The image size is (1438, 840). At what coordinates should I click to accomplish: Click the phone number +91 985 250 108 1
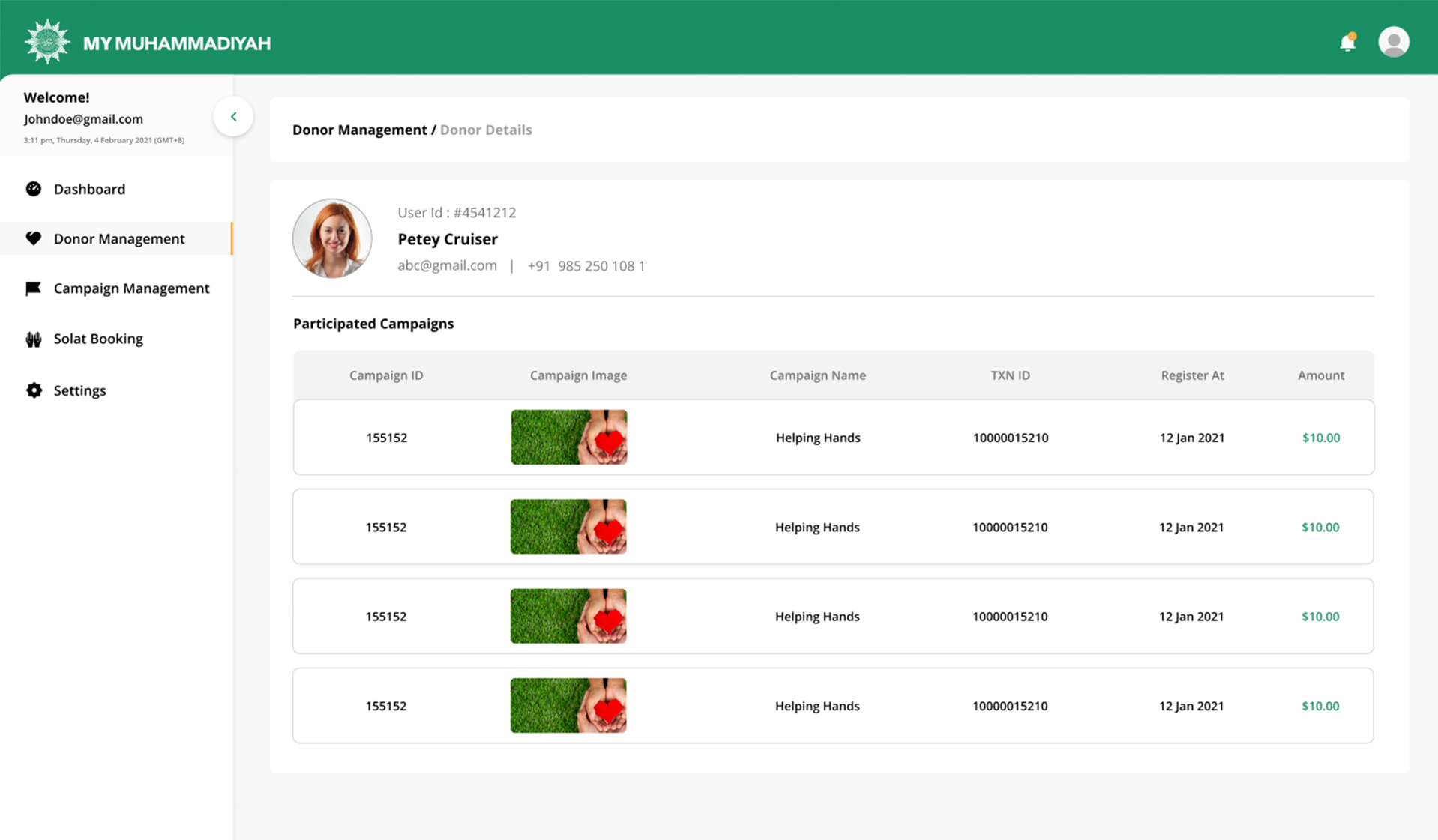[586, 266]
